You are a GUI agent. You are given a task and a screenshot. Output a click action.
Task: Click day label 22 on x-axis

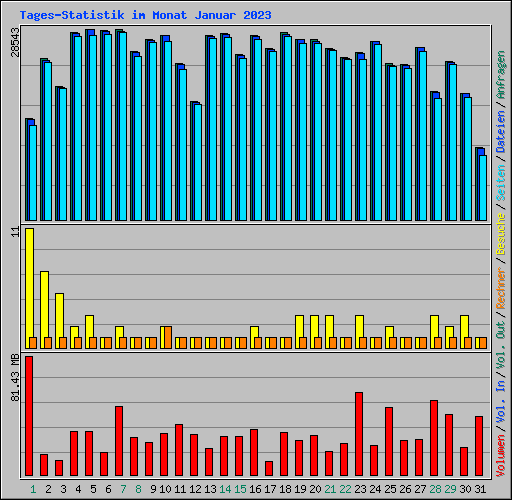[x=345, y=489]
